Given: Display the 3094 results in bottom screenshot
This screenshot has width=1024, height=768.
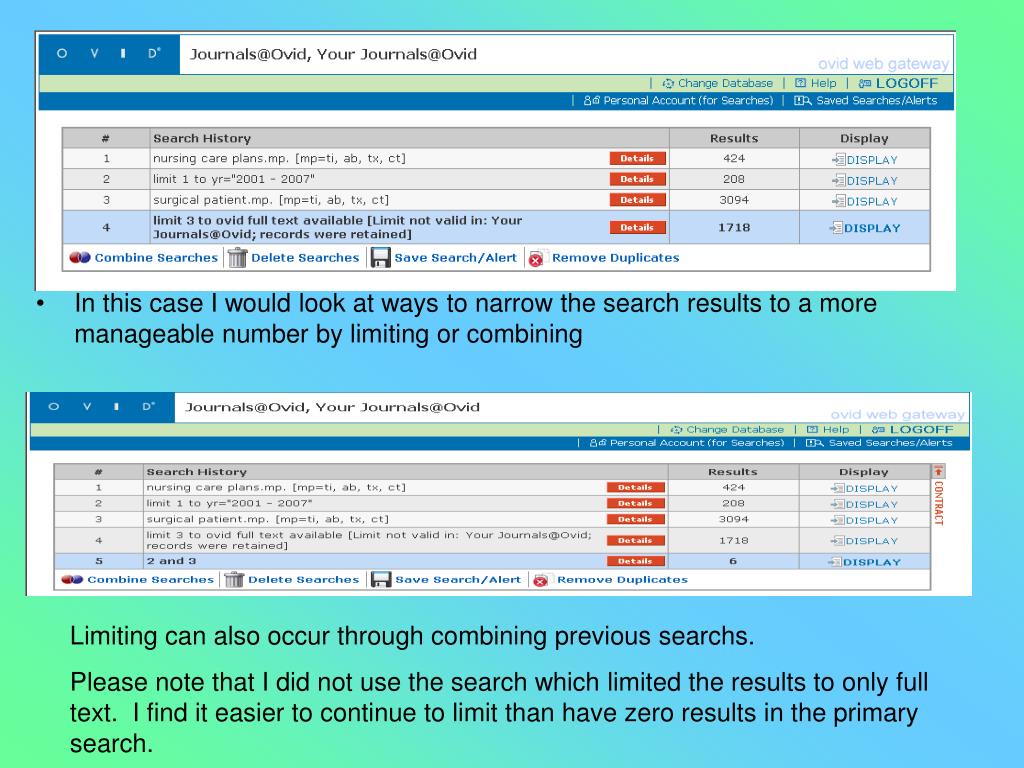Looking at the screenshot, I should [864, 520].
